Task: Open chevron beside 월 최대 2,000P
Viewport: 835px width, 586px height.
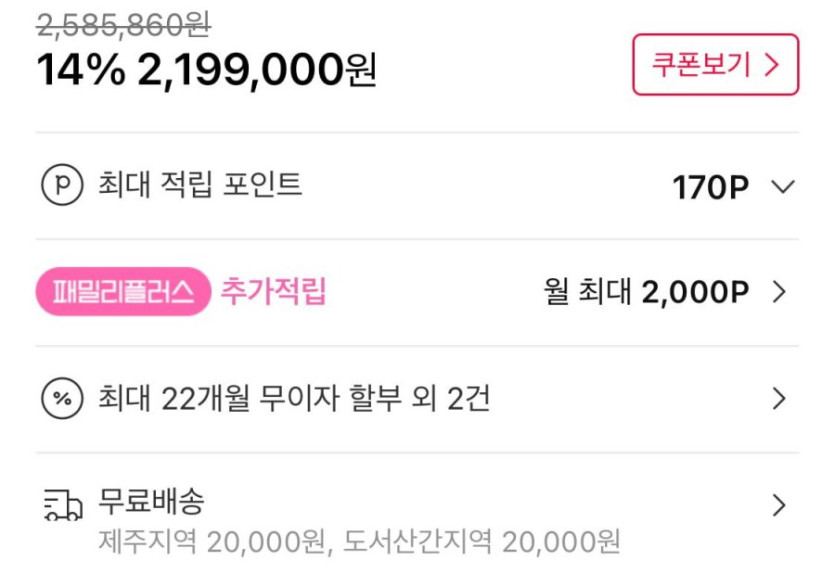Action: (780, 293)
